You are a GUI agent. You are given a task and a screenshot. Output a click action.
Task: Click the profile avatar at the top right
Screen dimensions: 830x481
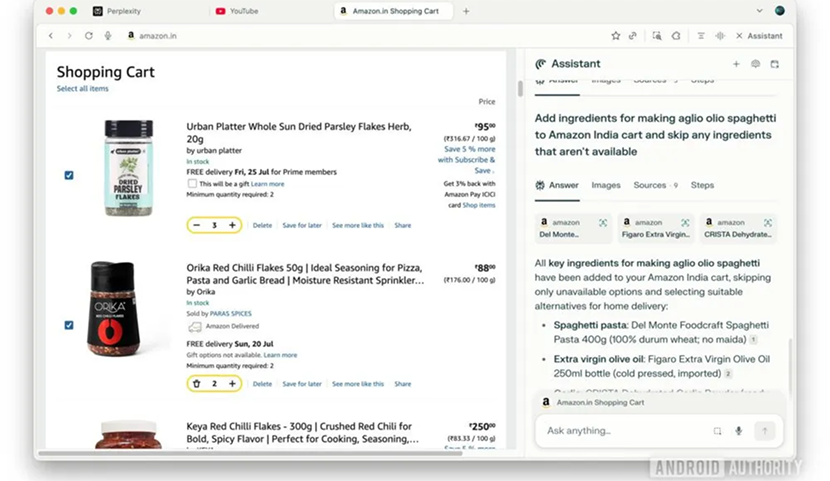pos(780,11)
